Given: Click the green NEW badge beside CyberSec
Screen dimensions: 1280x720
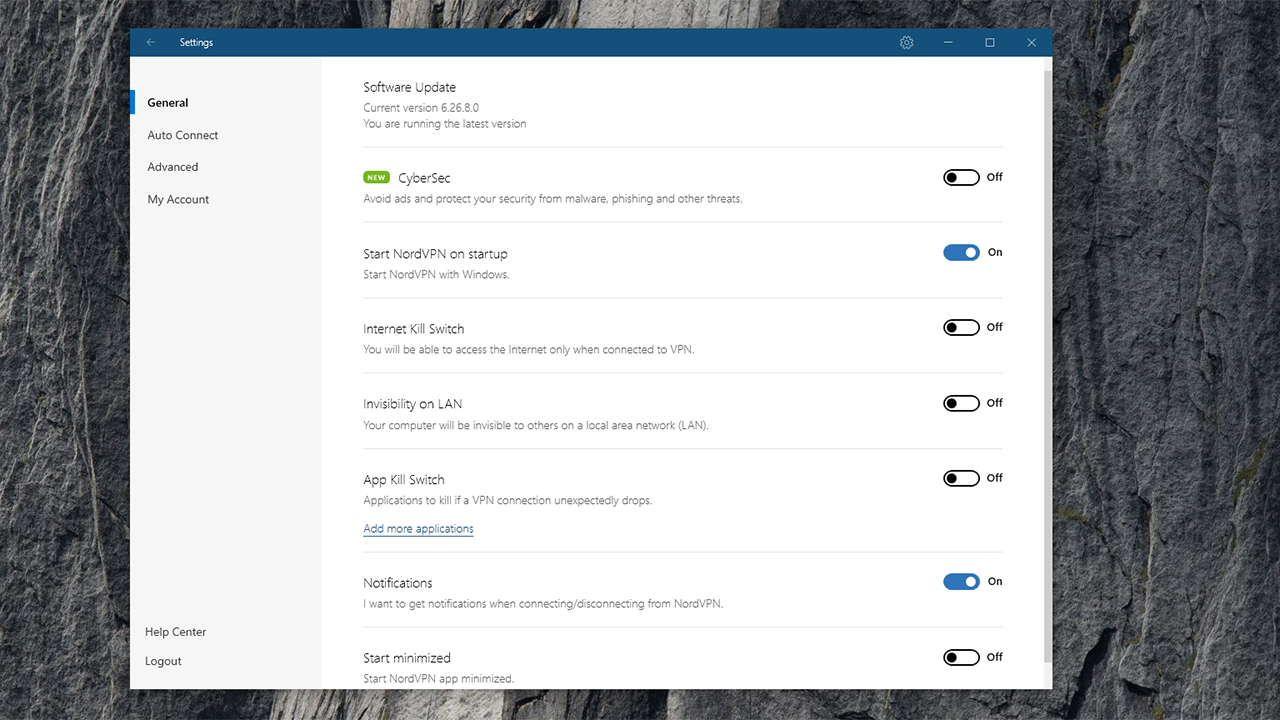Looking at the screenshot, I should [376, 178].
